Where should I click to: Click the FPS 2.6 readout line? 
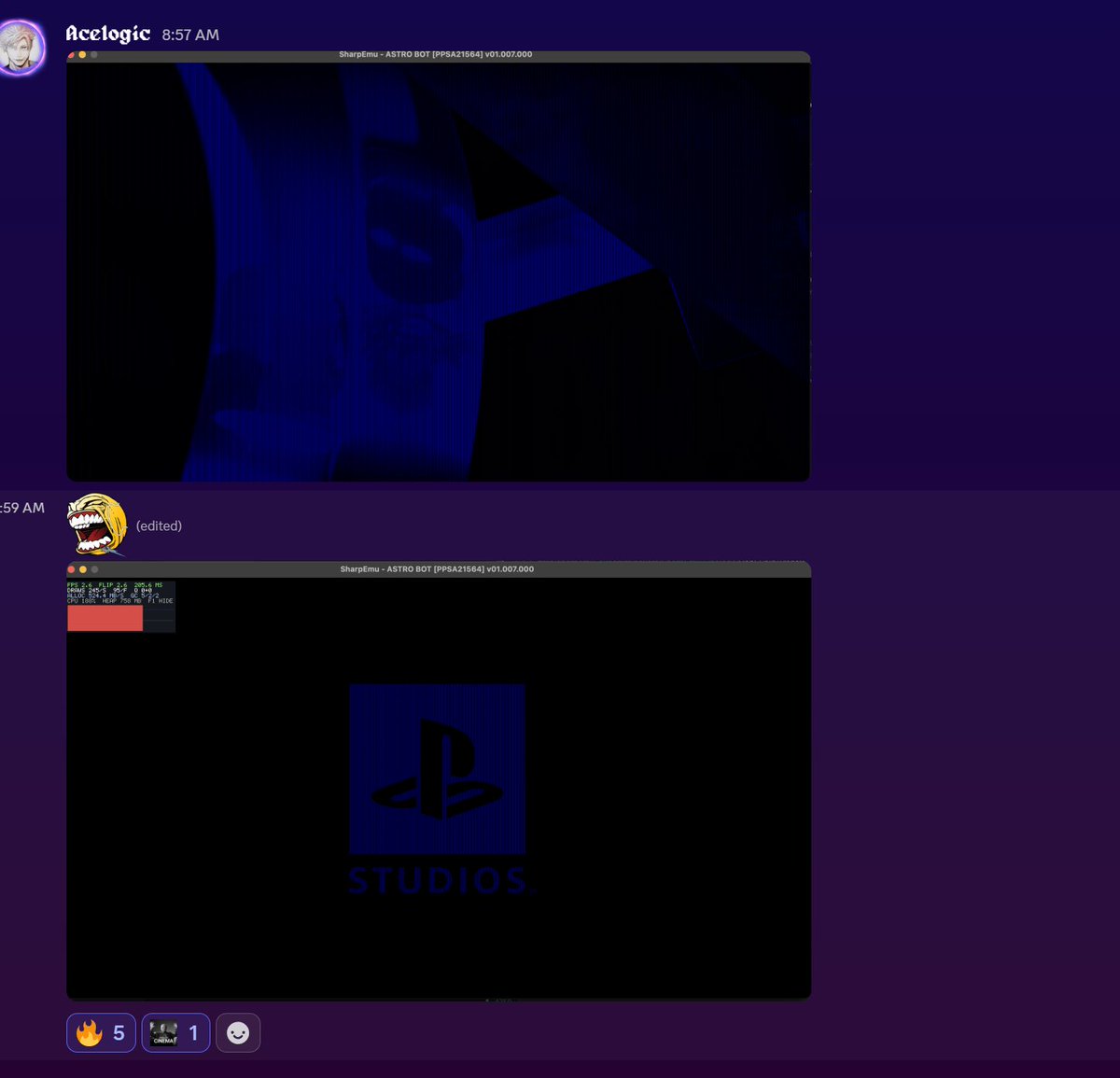click(x=115, y=585)
